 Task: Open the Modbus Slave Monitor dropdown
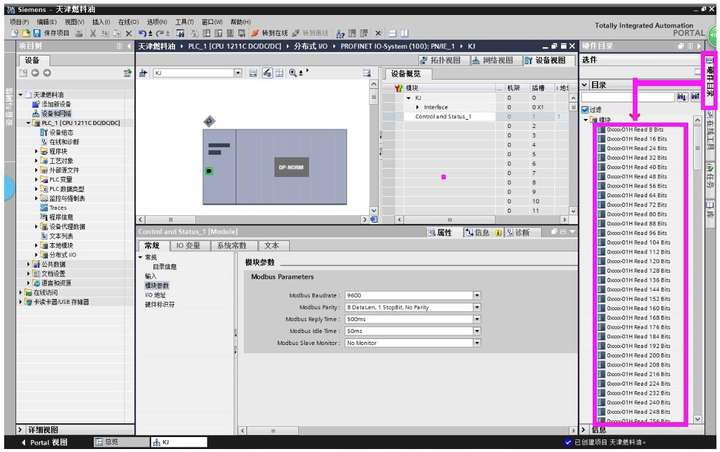[477, 343]
